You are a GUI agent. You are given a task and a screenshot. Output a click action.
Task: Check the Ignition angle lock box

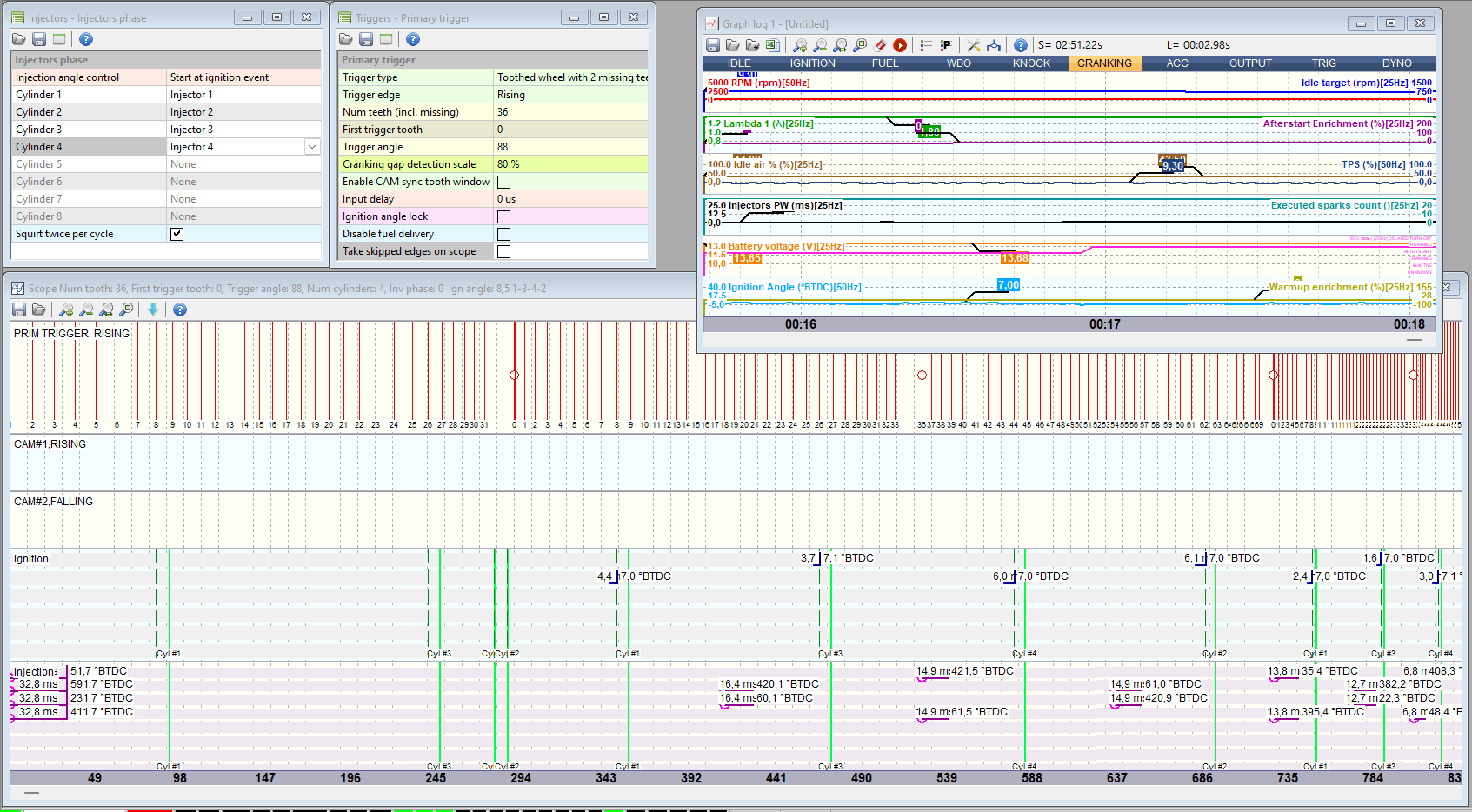pyautogui.click(x=503, y=216)
